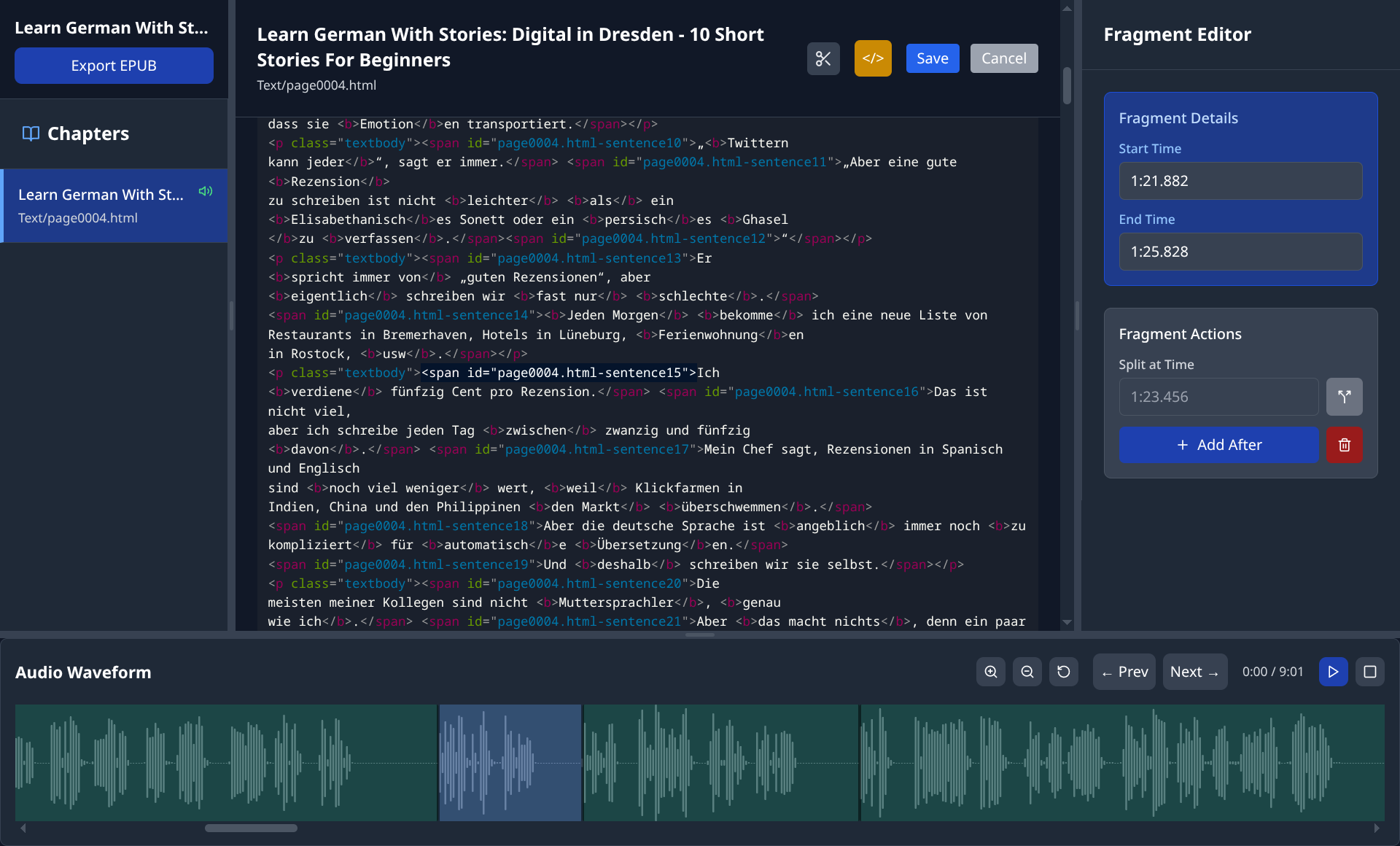The image size is (1400, 846).
Task: Select the highlighted waveform fragment region
Action: 510,762
